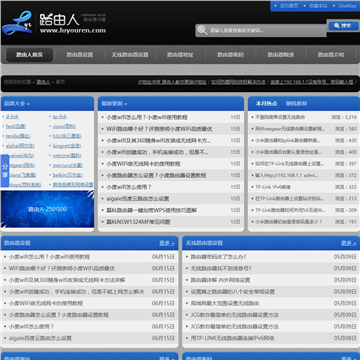The height and width of the screenshot is (360, 360).
Task: Open the alpha brand link
Action: 20,146
